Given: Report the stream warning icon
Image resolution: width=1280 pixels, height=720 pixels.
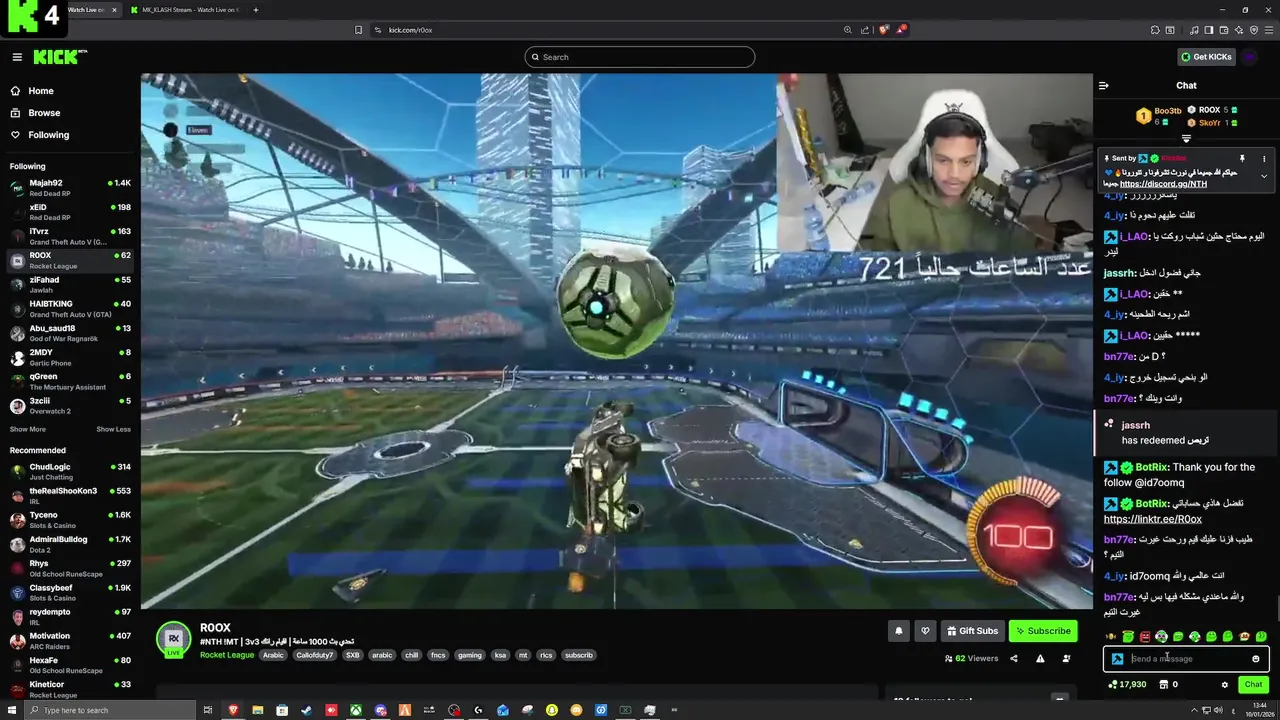Looking at the screenshot, I should pyautogui.click(x=1040, y=659).
